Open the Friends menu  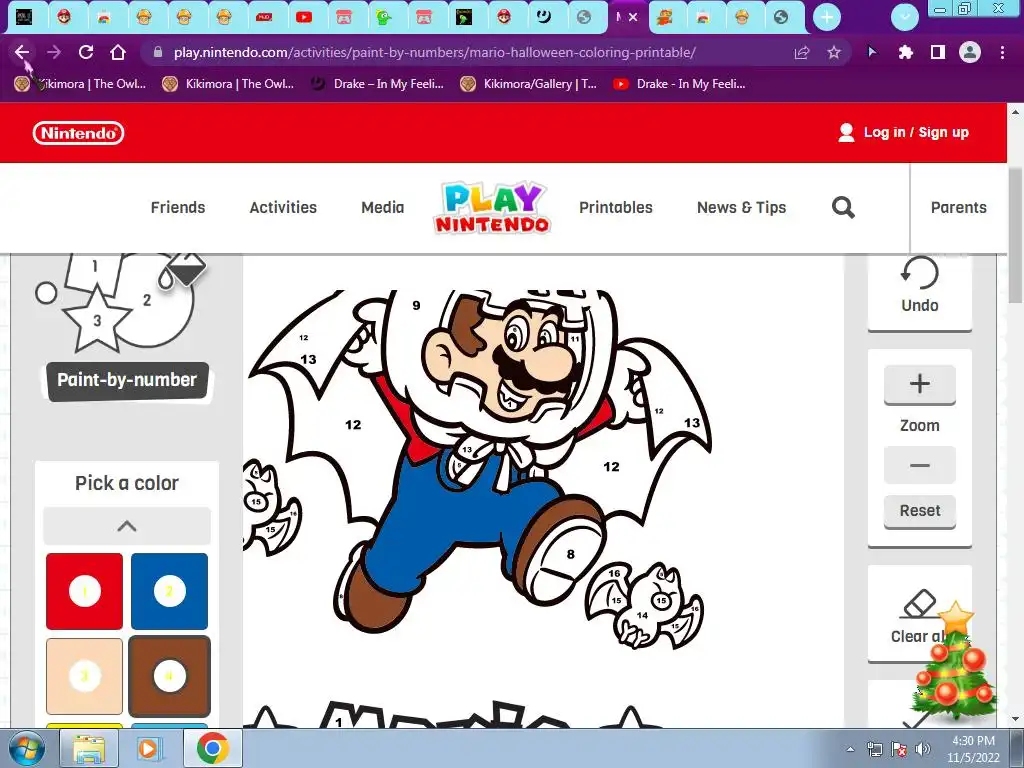click(178, 208)
